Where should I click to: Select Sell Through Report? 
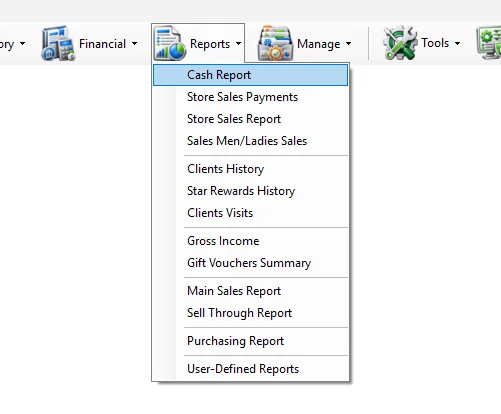click(250, 313)
